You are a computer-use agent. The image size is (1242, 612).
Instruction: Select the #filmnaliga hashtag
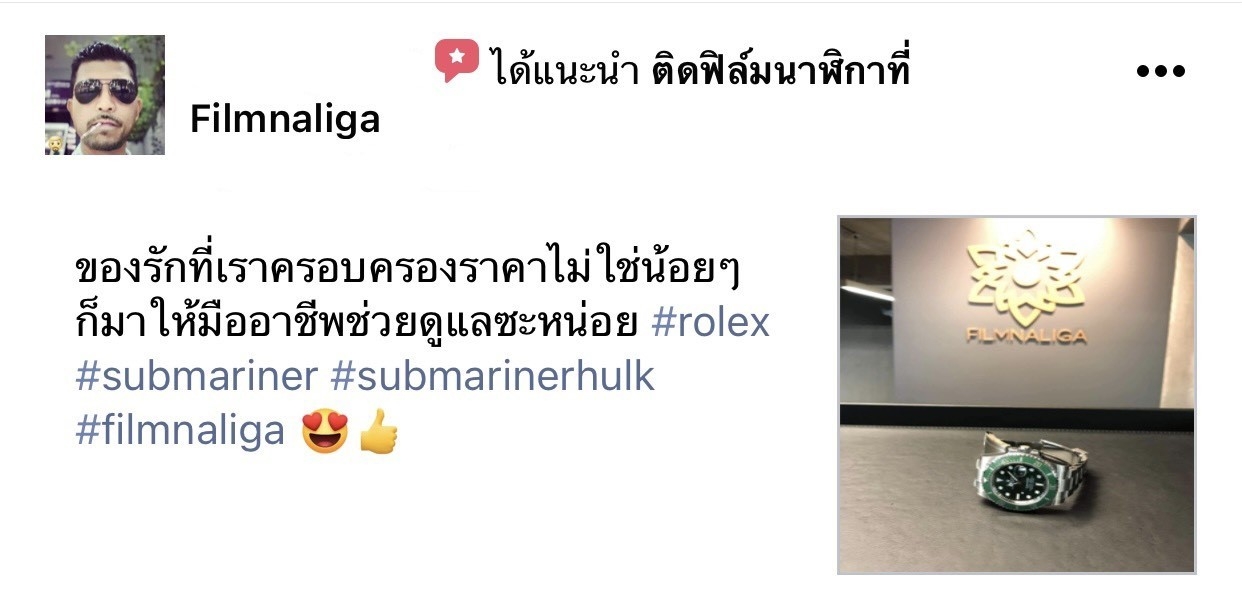[181, 431]
